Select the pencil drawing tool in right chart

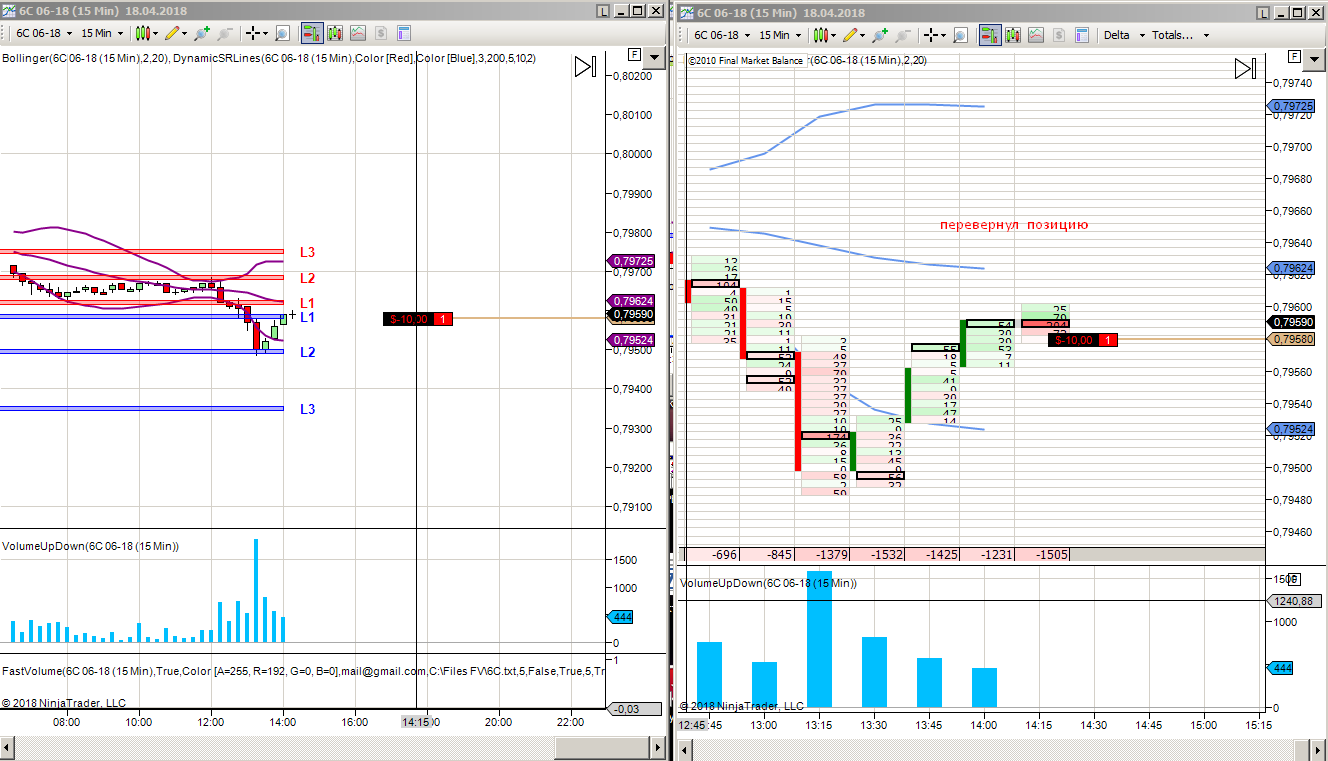point(850,35)
